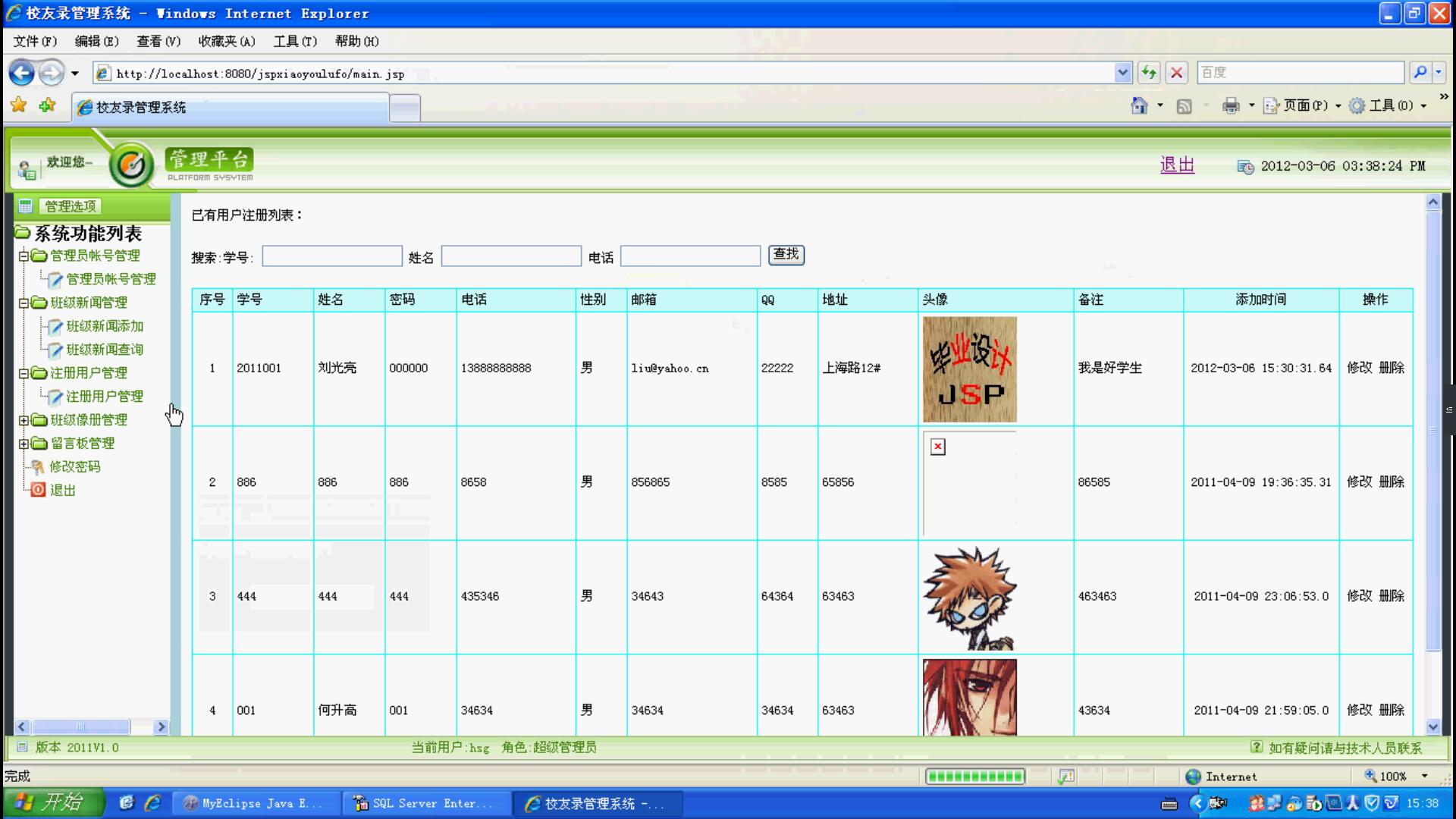Switch to the MyEclipse Java taskbar window
This screenshot has height=819, width=1456.
(x=256, y=803)
